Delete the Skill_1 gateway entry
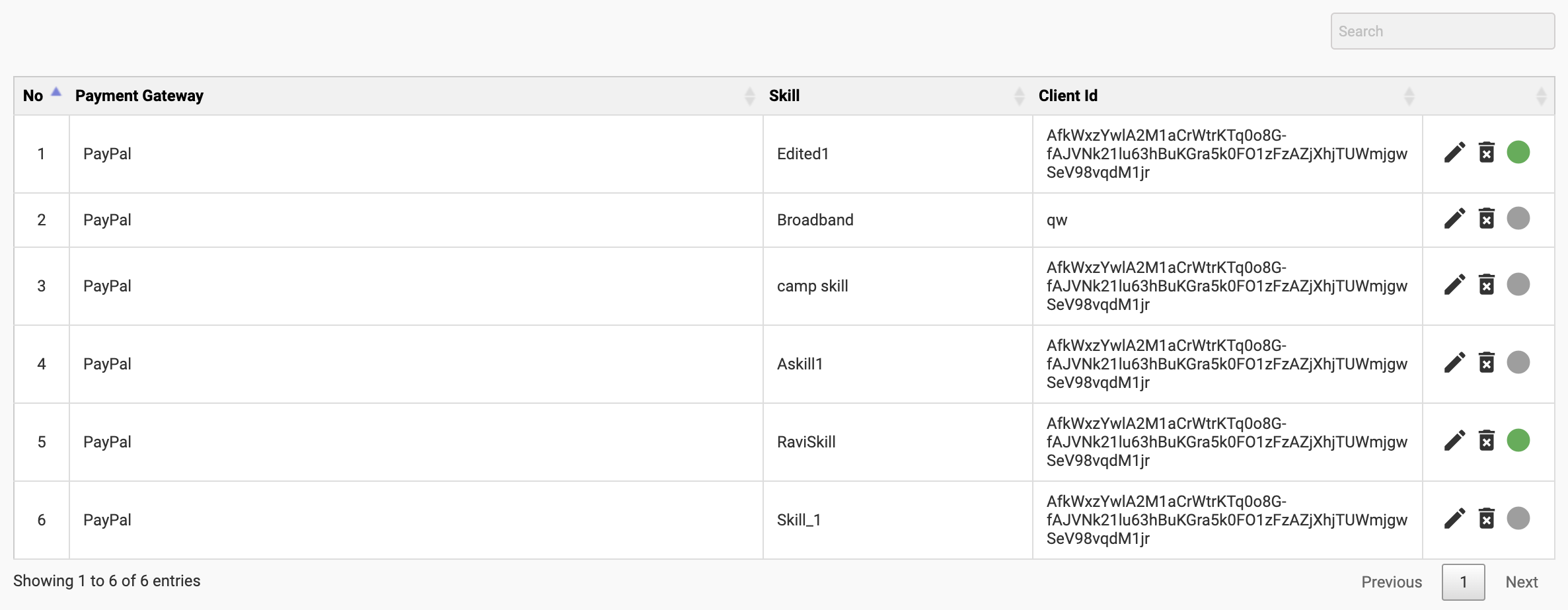This screenshot has width=1568, height=610. [1487, 519]
